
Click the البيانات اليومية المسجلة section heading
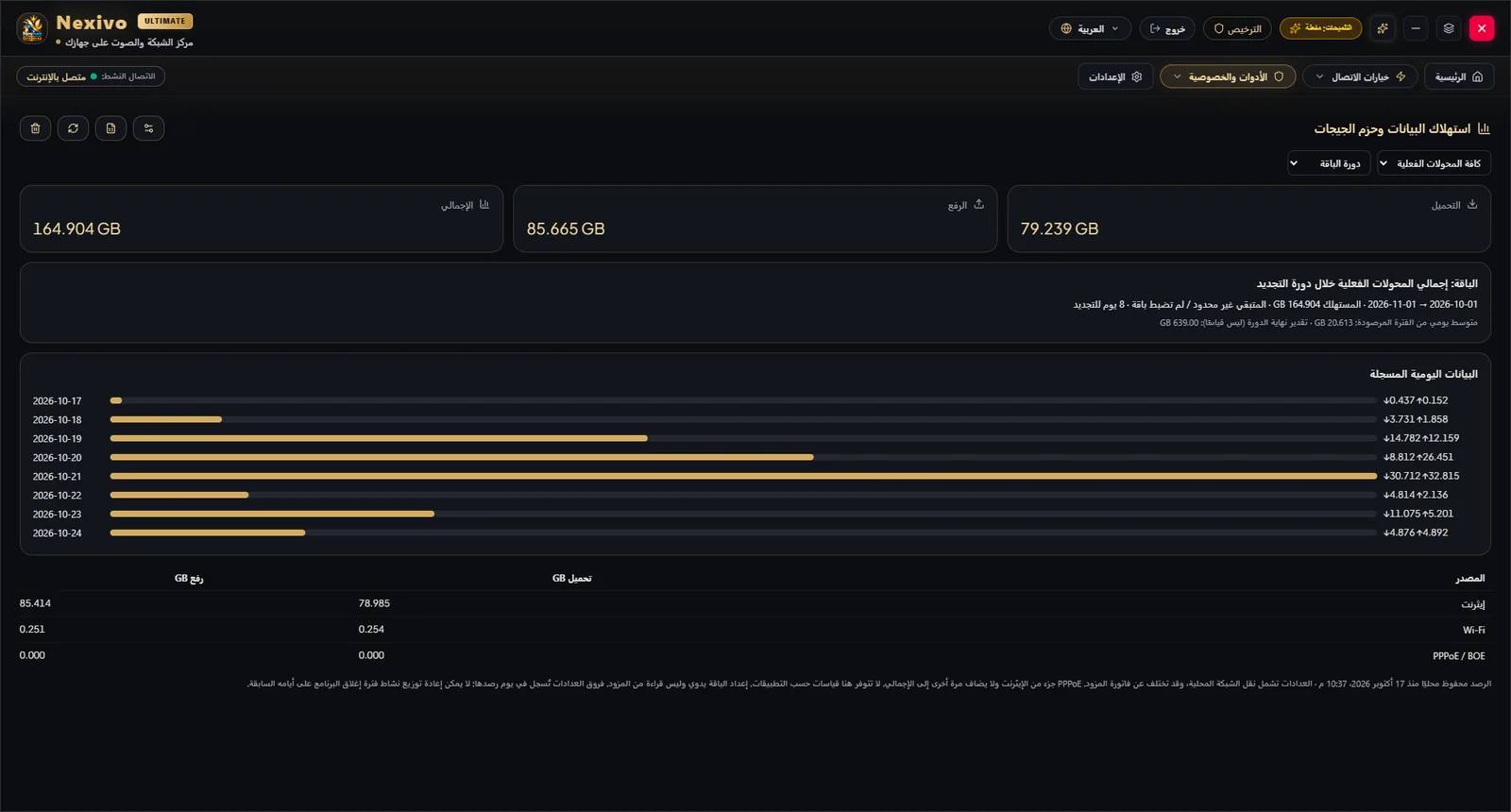1424,374
